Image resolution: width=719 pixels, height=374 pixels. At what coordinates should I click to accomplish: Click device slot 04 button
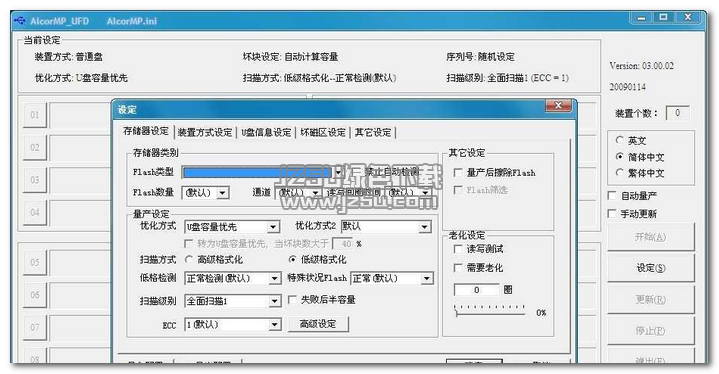click(x=35, y=212)
